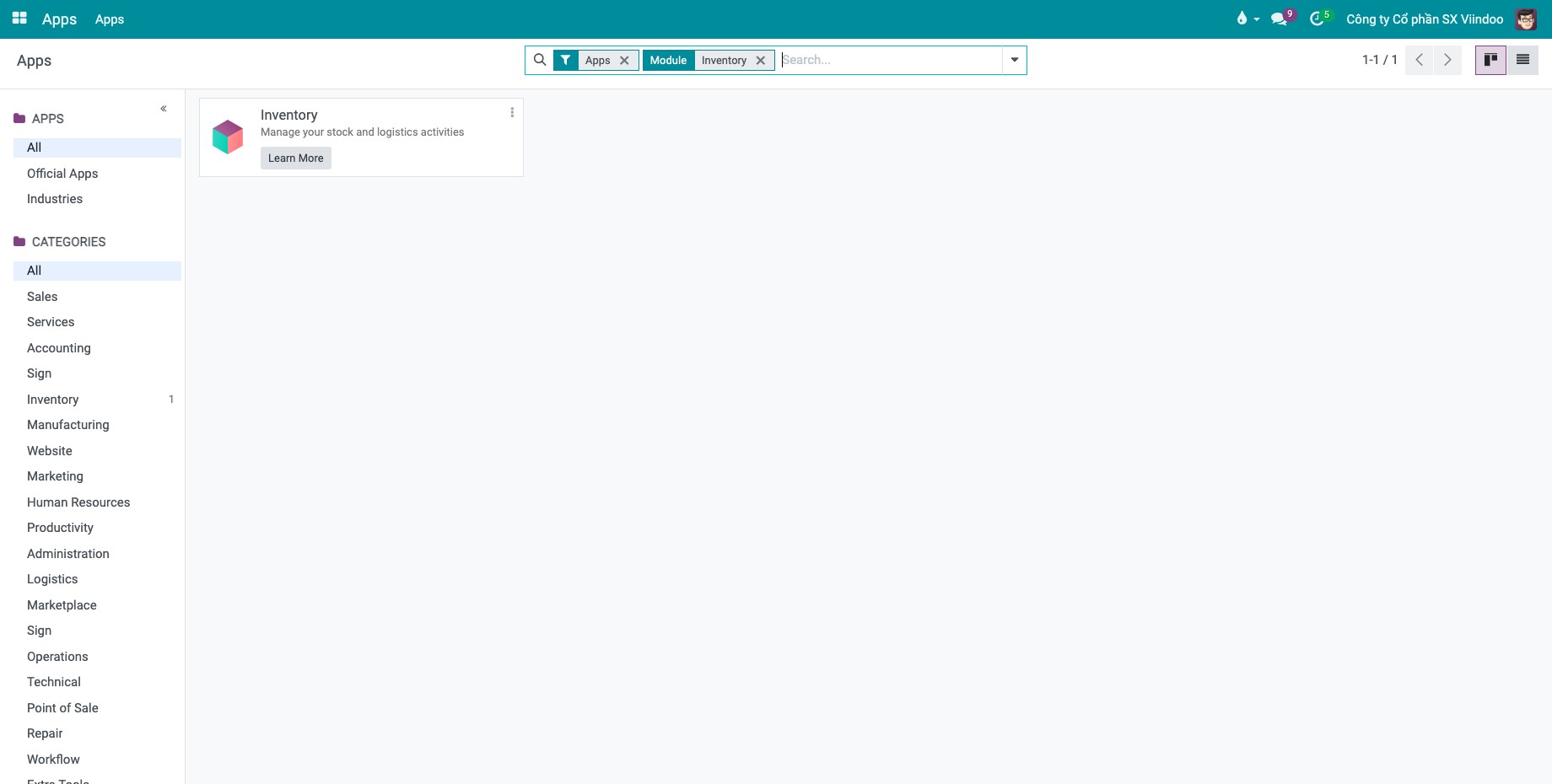1552x784 pixels.
Task: Switch to kanban view
Action: pyautogui.click(x=1490, y=60)
